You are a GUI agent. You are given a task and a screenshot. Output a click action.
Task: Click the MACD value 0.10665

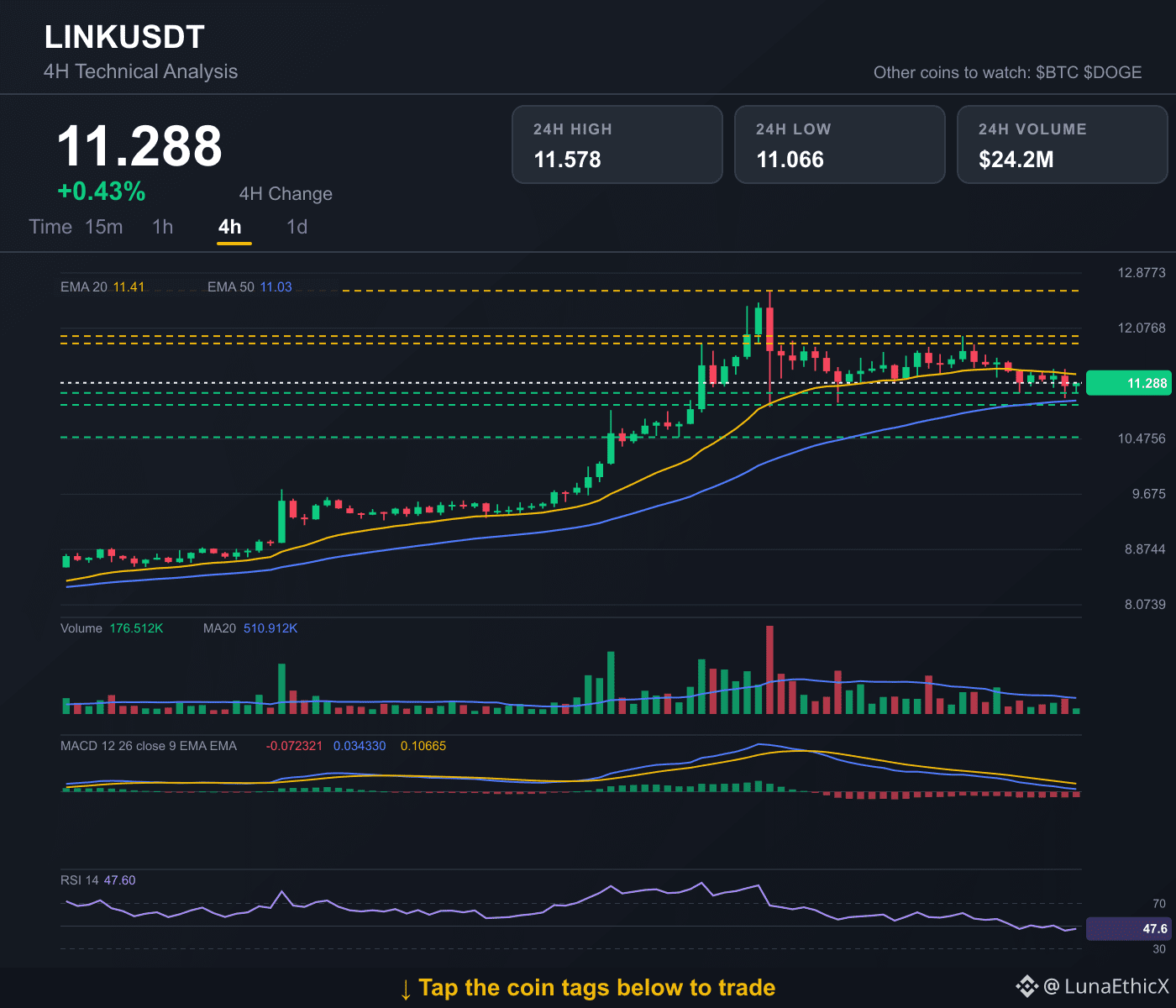(x=423, y=746)
